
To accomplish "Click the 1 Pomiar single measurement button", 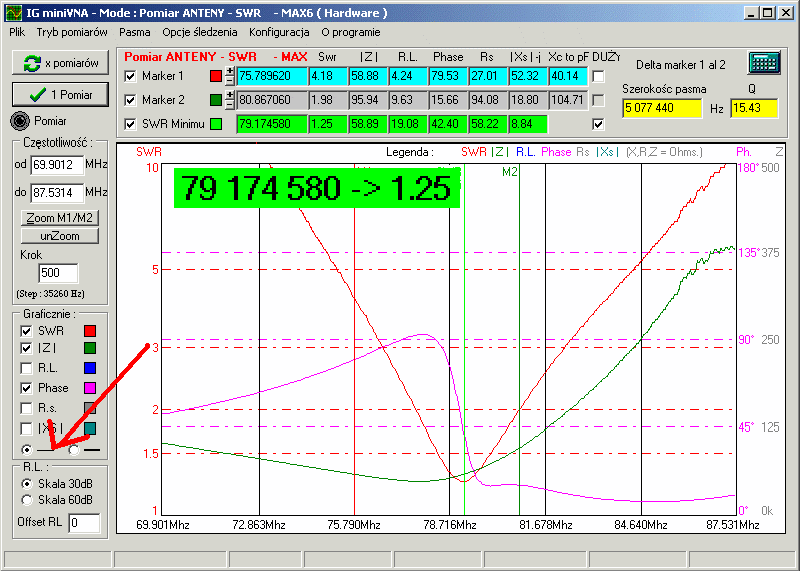I will click(x=60, y=95).
